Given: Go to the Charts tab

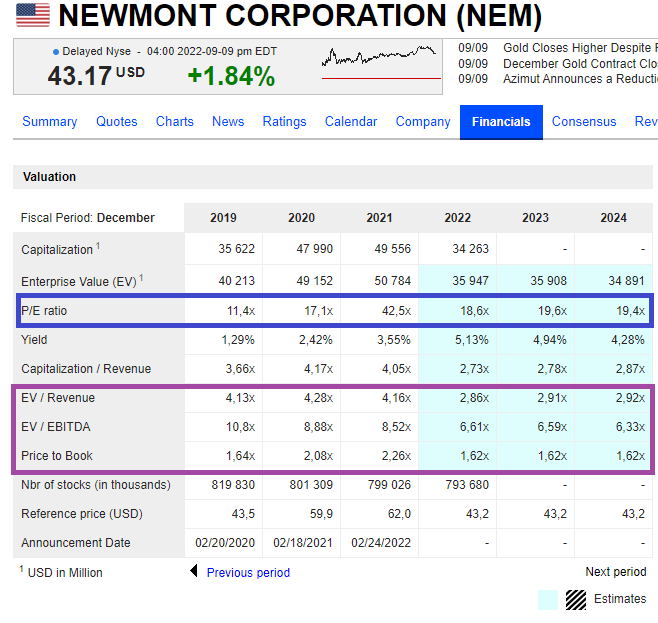Looking at the screenshot, I should [x=175, y=122].
